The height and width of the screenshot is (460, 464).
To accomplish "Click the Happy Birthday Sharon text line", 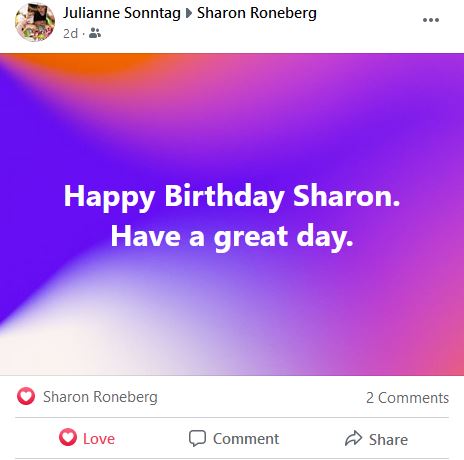I will 232,197.
